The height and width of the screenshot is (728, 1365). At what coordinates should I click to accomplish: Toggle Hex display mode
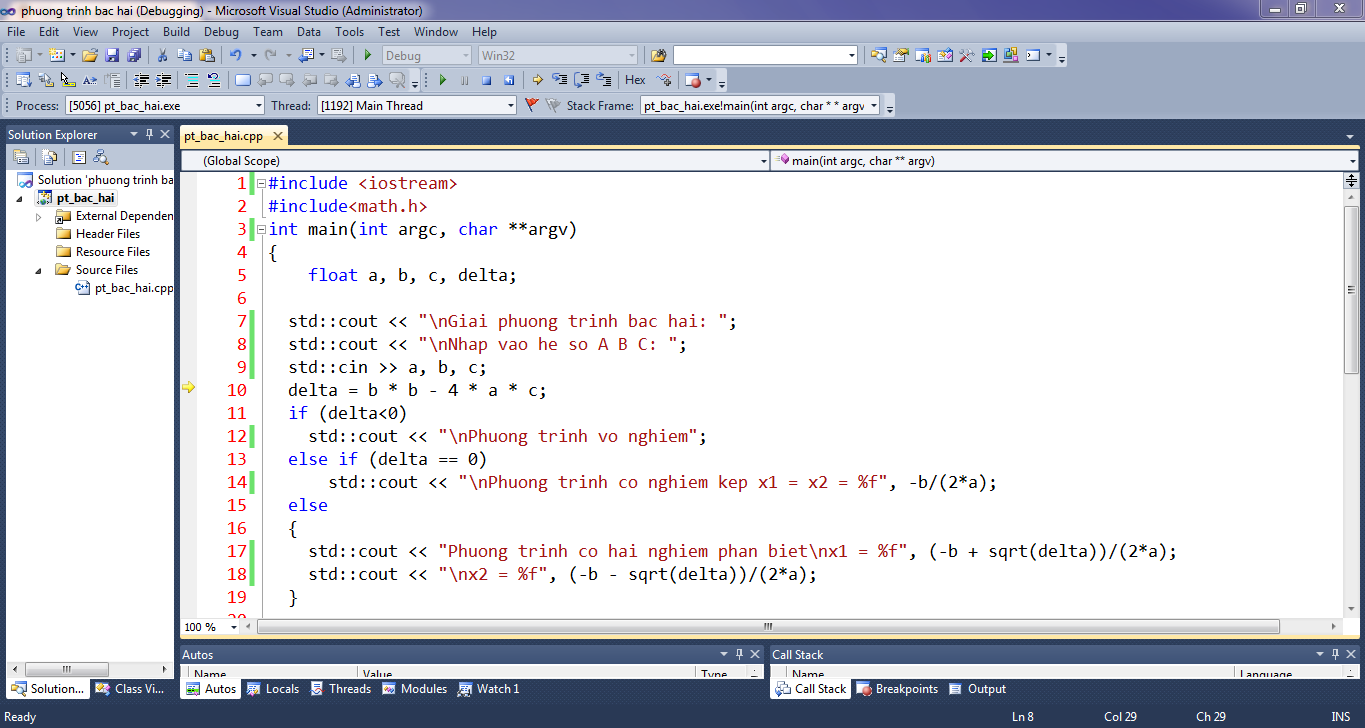coord(635,80)
